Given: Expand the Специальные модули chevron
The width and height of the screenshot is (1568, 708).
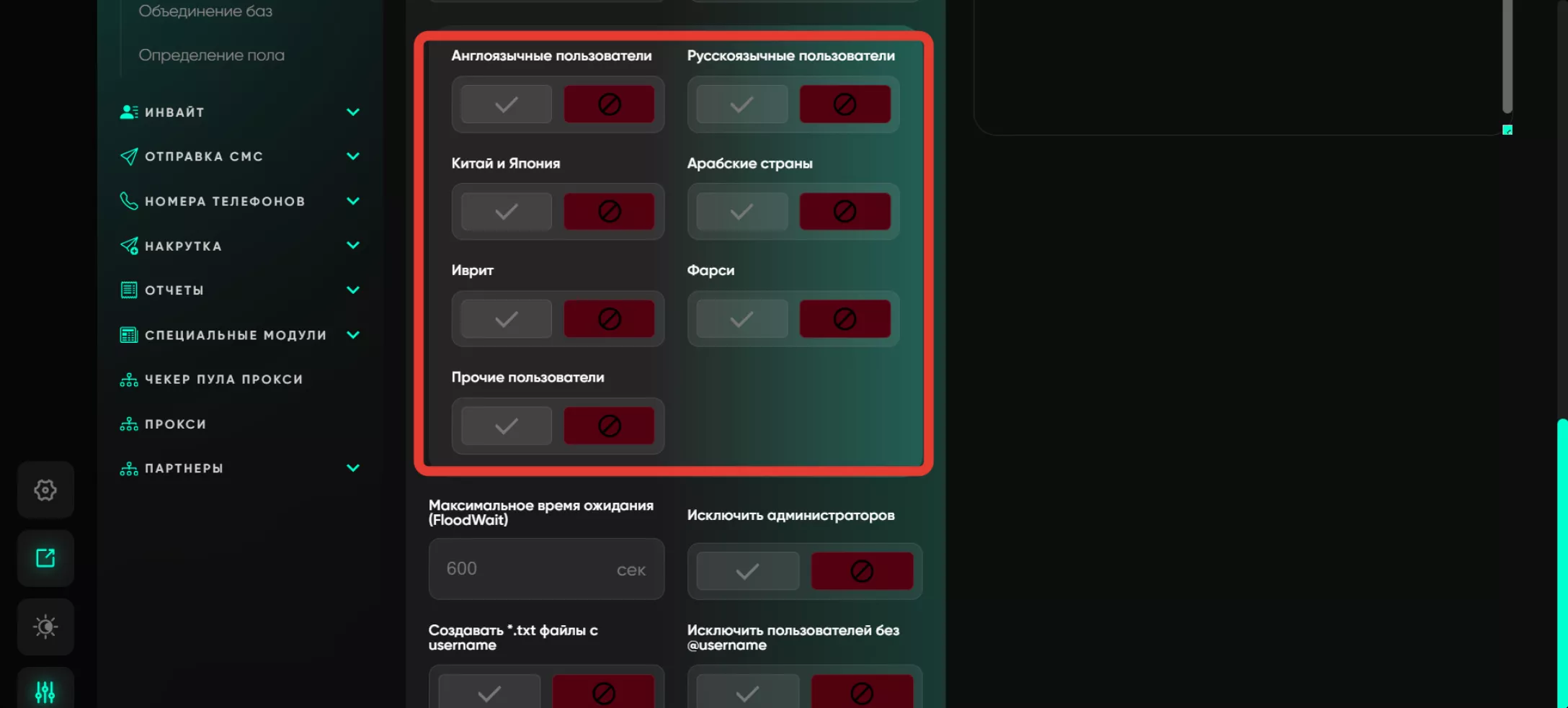Looking at the screenshot, I should pyautogui.click(x=353, y=335).
